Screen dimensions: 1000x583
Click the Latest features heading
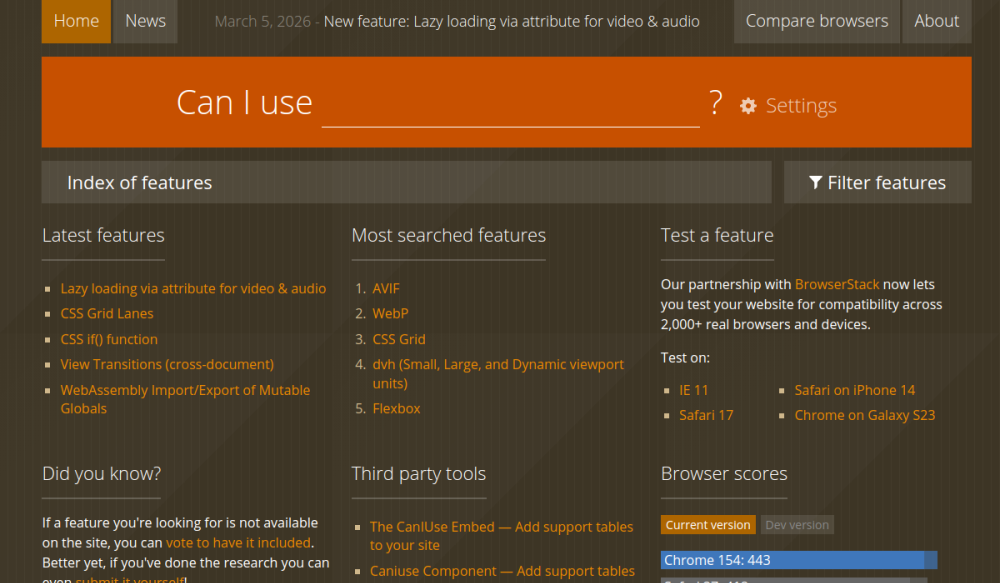click(103, 235)
